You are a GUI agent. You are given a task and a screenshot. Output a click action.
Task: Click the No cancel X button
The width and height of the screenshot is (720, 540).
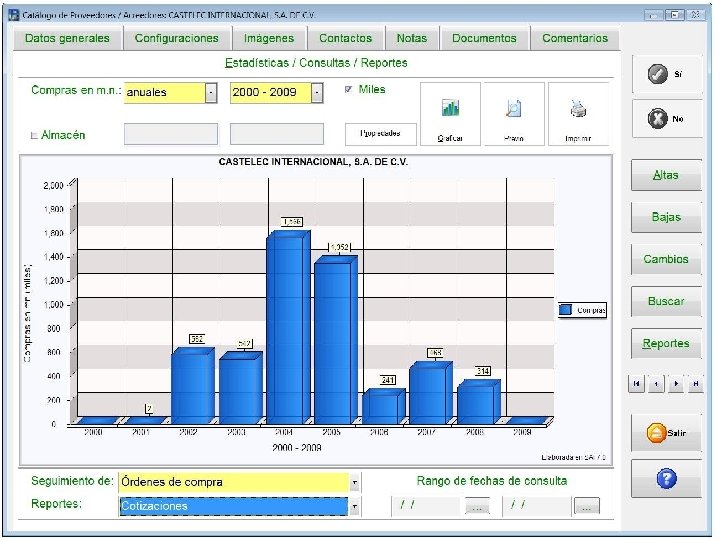[x=667, y=119]
